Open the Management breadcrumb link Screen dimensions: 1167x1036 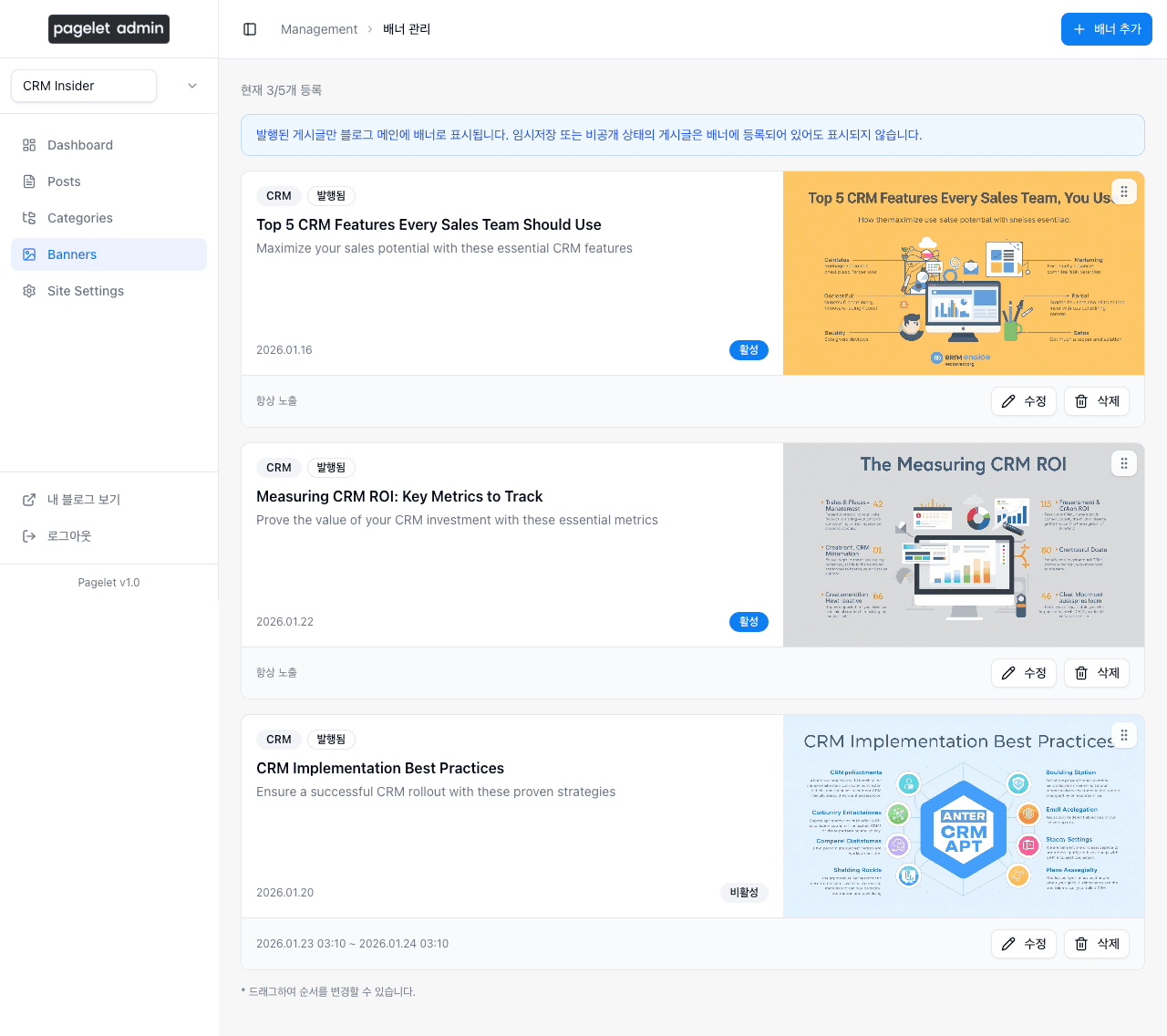[x=319, y=29]
